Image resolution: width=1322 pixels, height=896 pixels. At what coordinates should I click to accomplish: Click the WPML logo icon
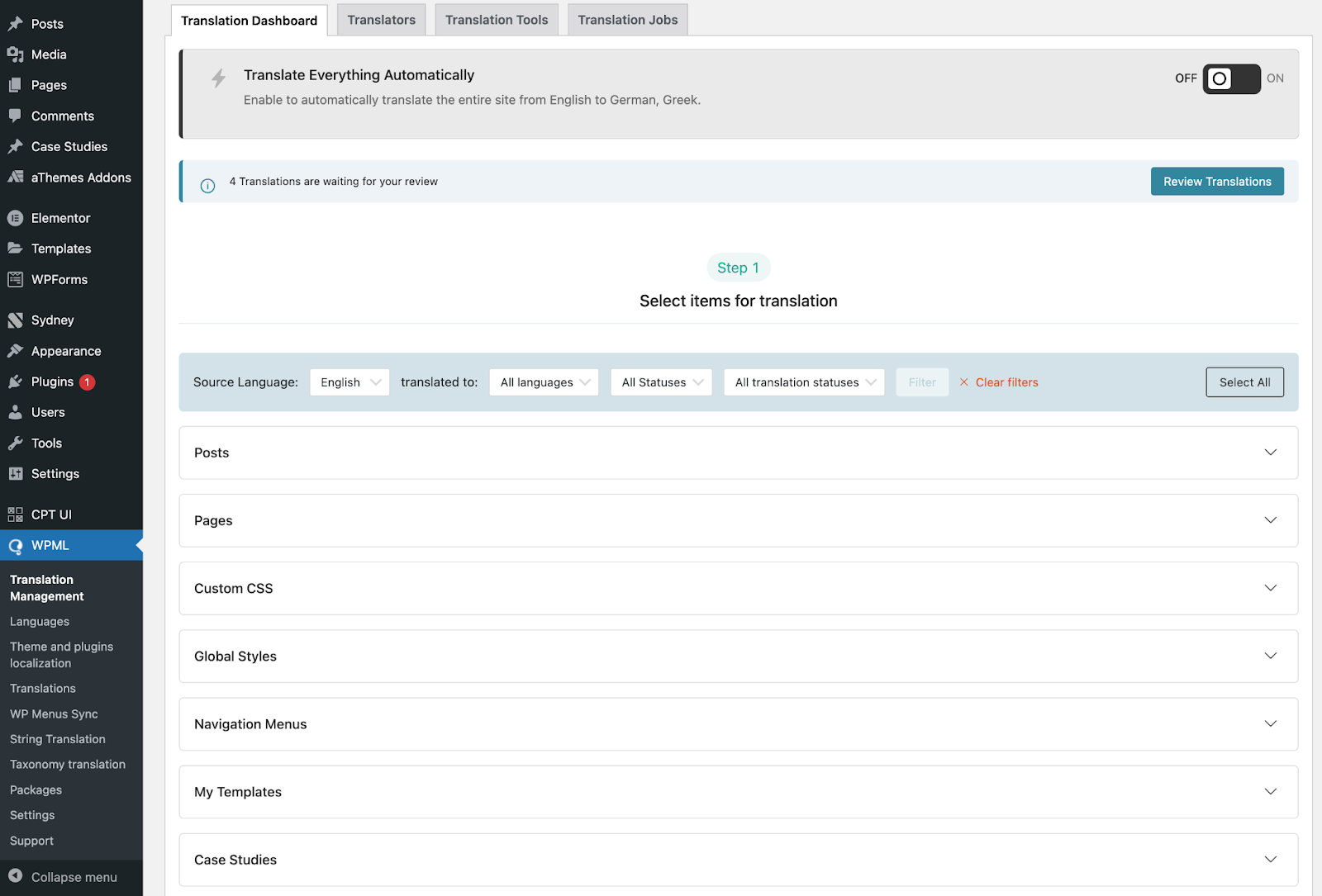pyautogui.click(x=15, y=546)
